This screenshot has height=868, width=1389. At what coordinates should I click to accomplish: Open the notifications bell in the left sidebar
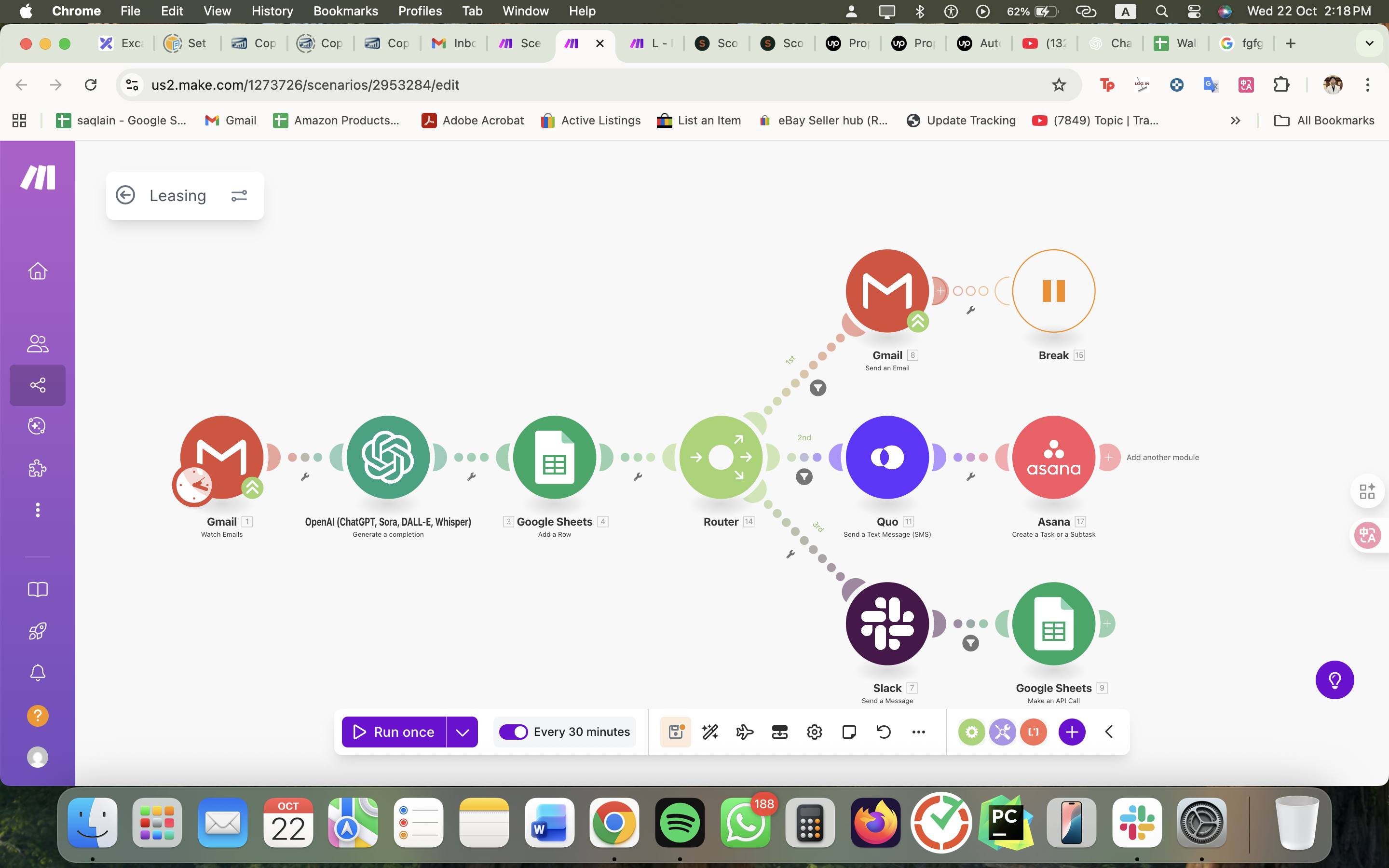coord(37,672)
